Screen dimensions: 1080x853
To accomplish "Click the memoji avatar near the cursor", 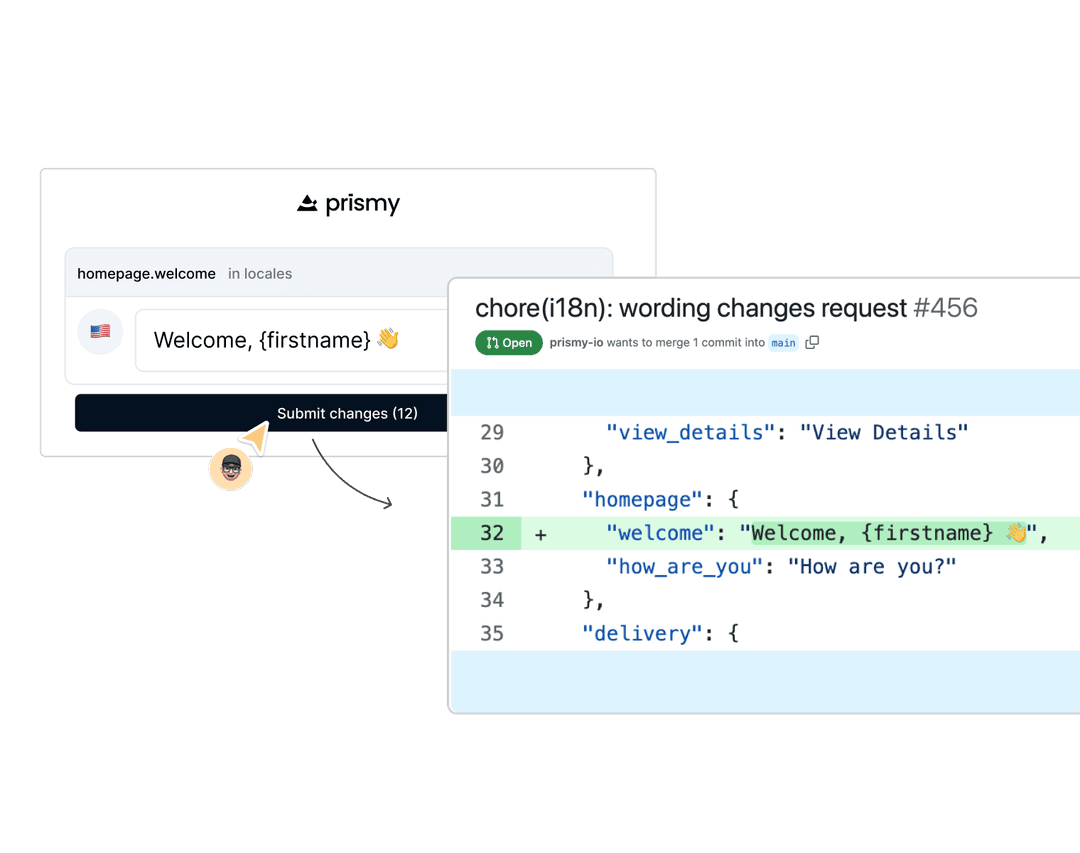I will pos(231,469).
